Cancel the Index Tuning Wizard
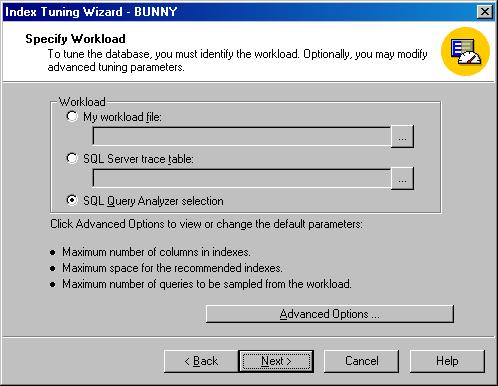 point(362,361)
